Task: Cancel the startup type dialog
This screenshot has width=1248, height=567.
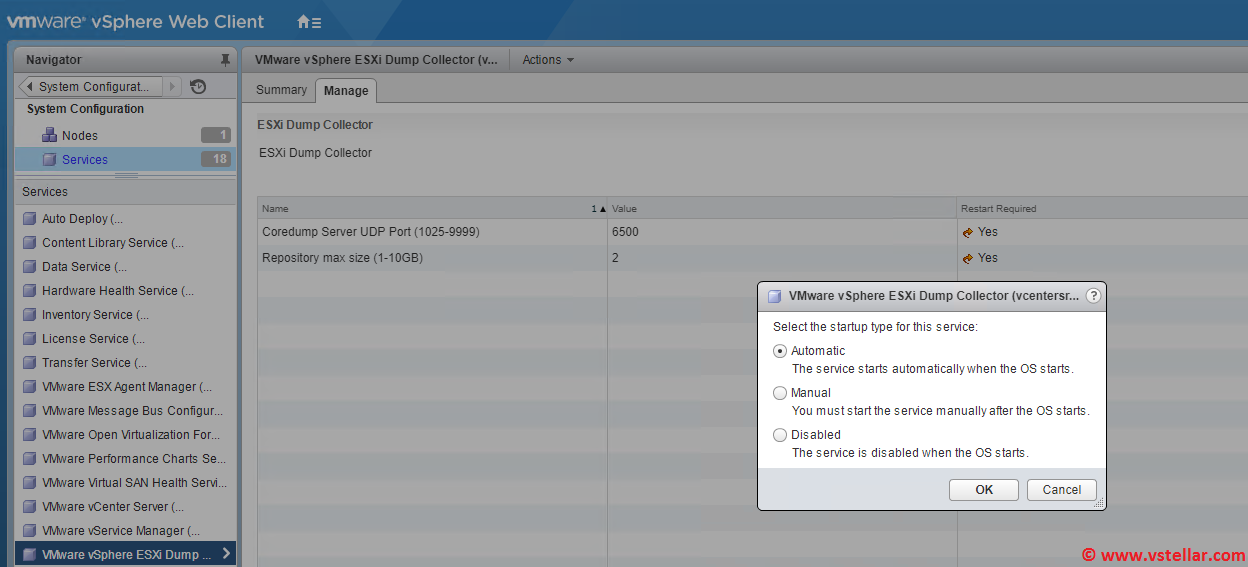Action: 1061,490
